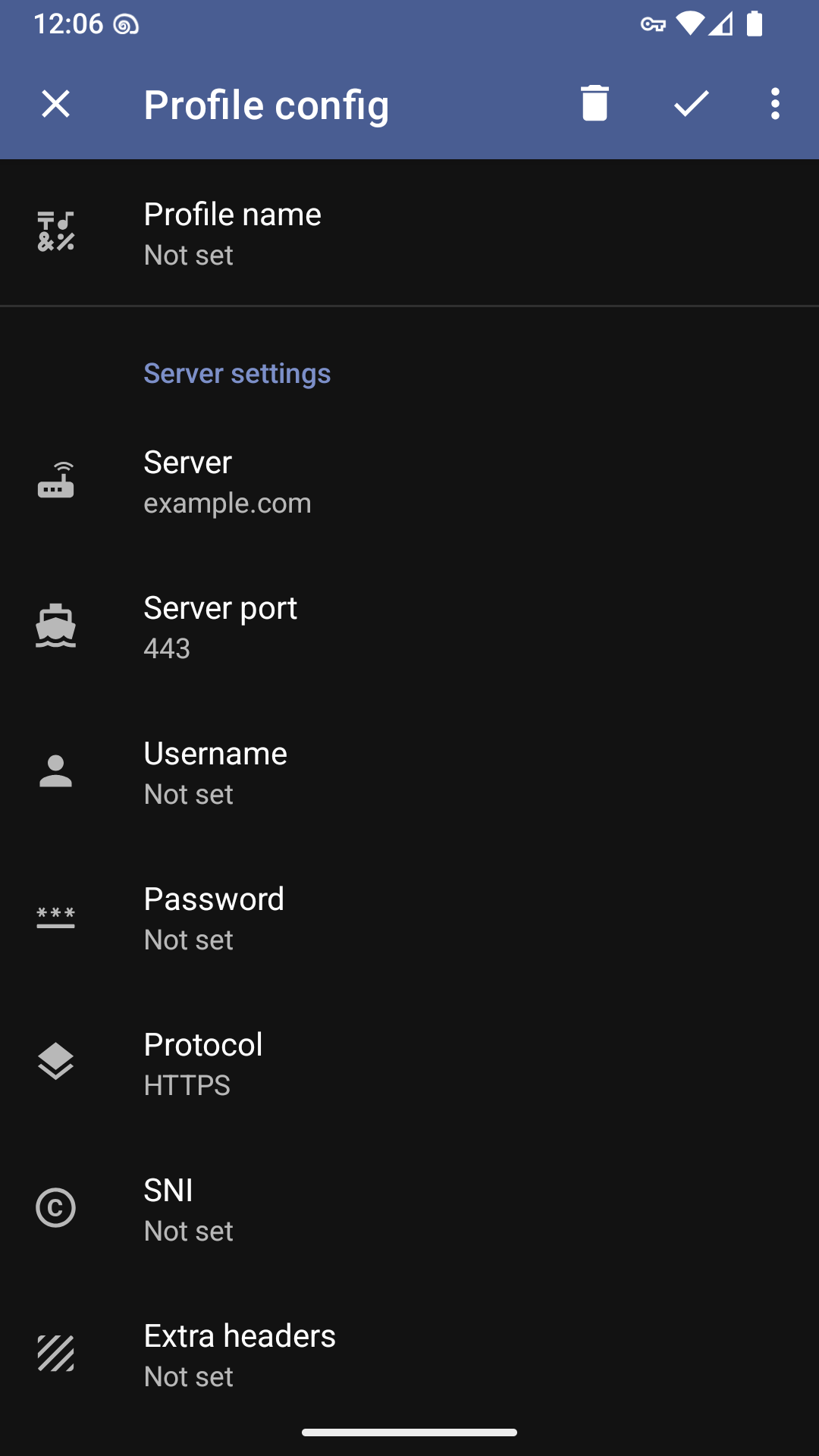Tap the layers icon beside Protocol
Viewport: 819px width, 1456px height.
click(55, 1062)
